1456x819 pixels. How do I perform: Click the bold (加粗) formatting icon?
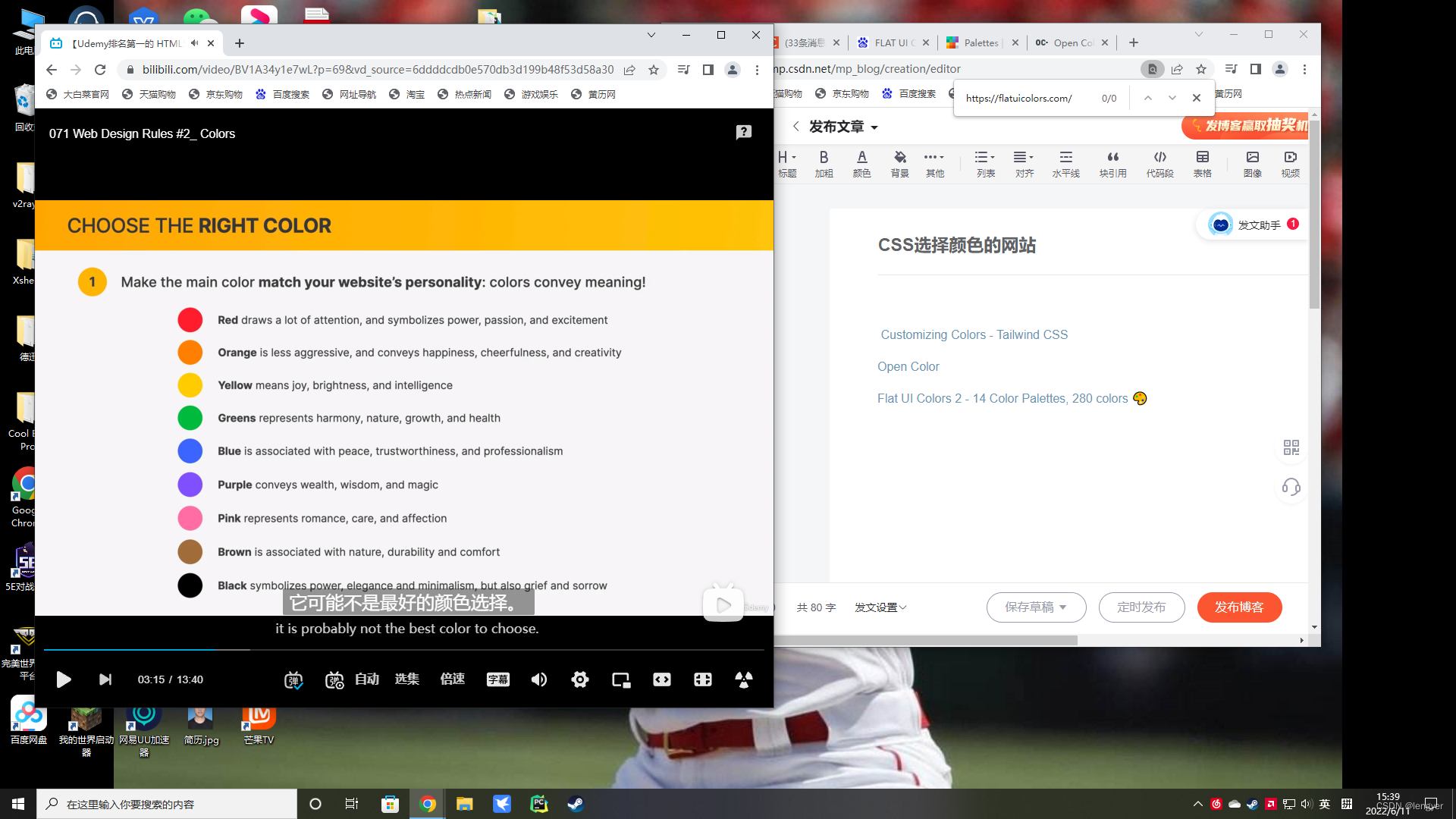coord(824,162)
